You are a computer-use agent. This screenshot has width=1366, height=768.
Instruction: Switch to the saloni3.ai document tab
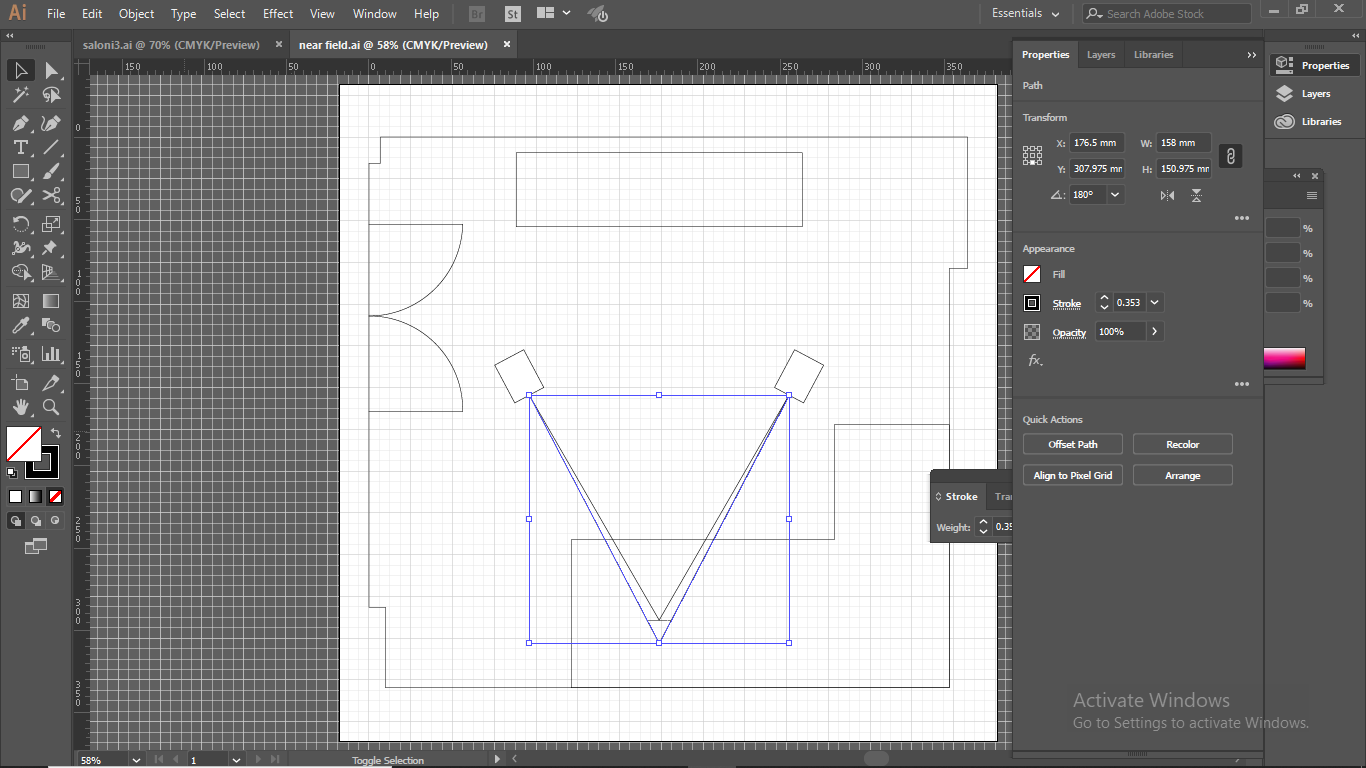coord(171,45)
